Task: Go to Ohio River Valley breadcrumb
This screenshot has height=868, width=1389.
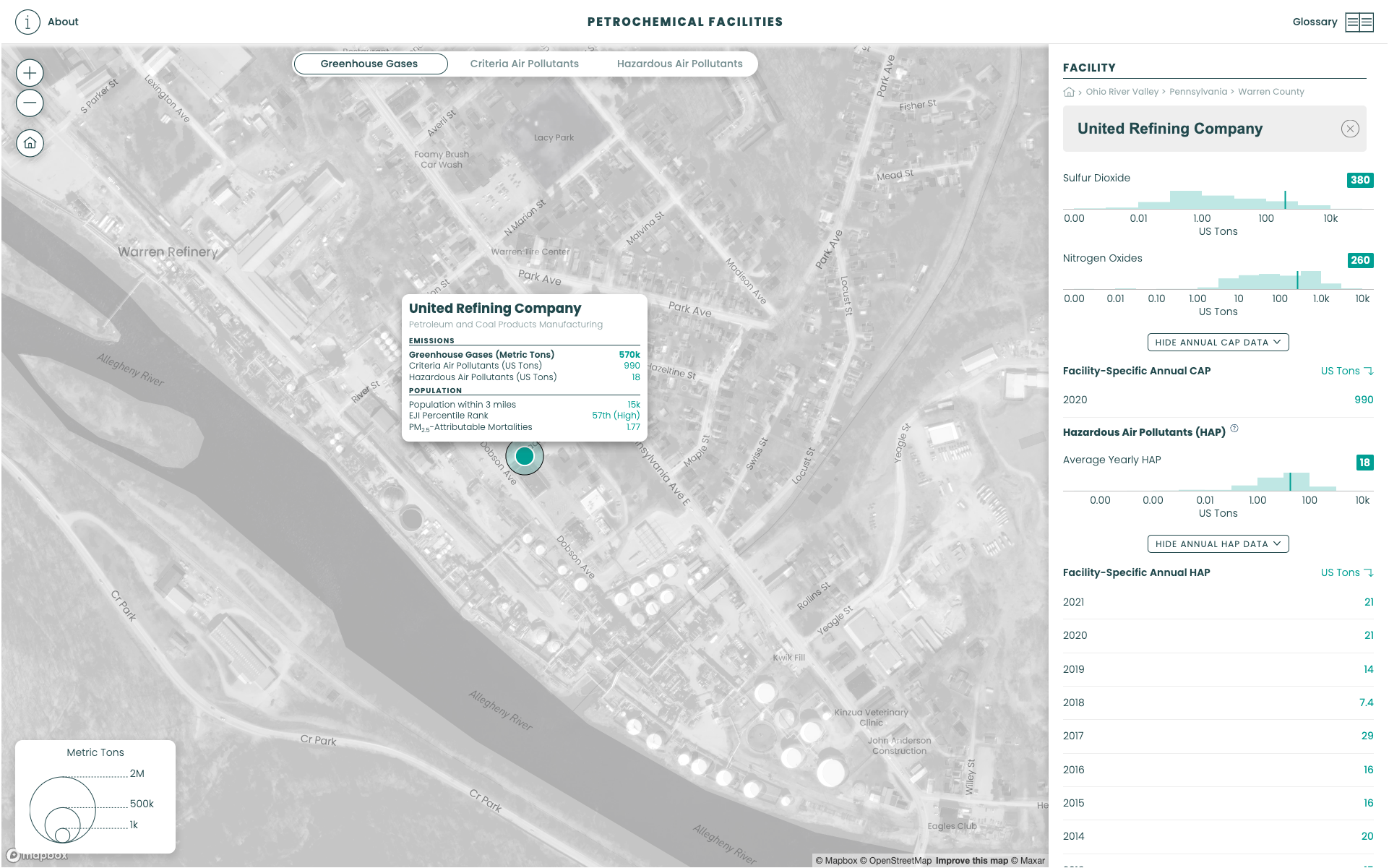Action: (1122, 92)
